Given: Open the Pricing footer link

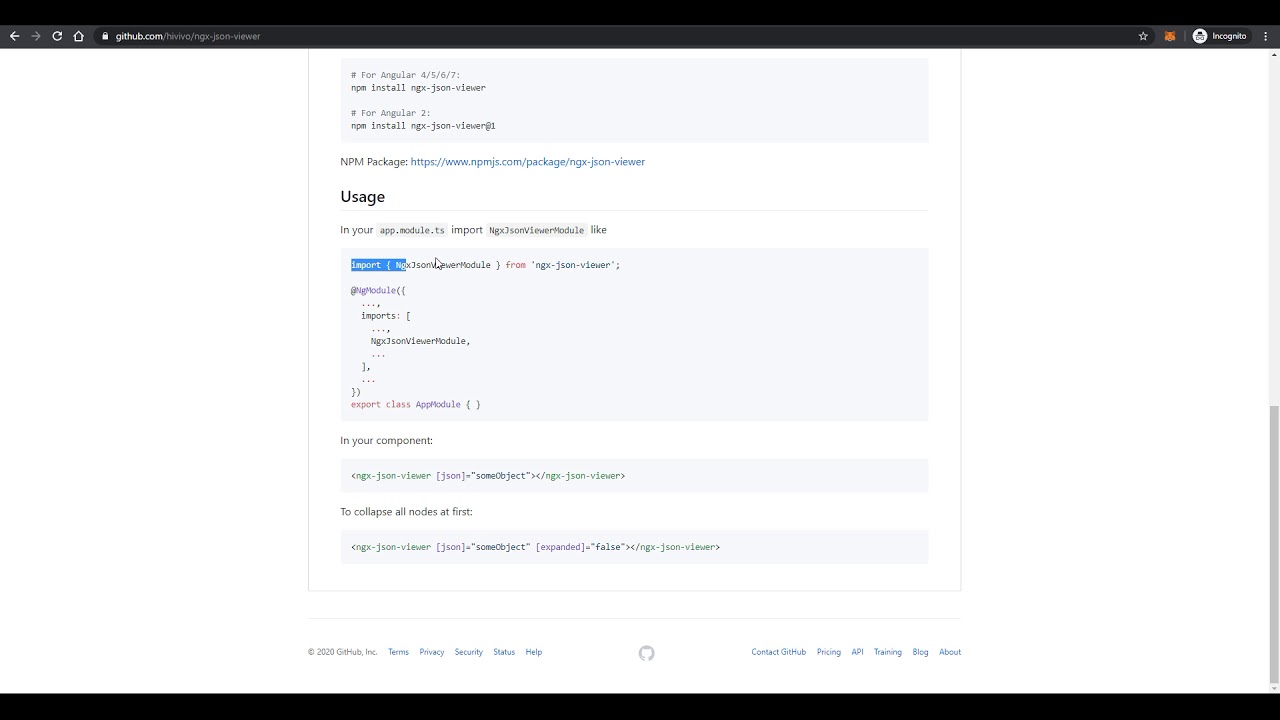Looking at the screenshot, I should click(828, 652).
